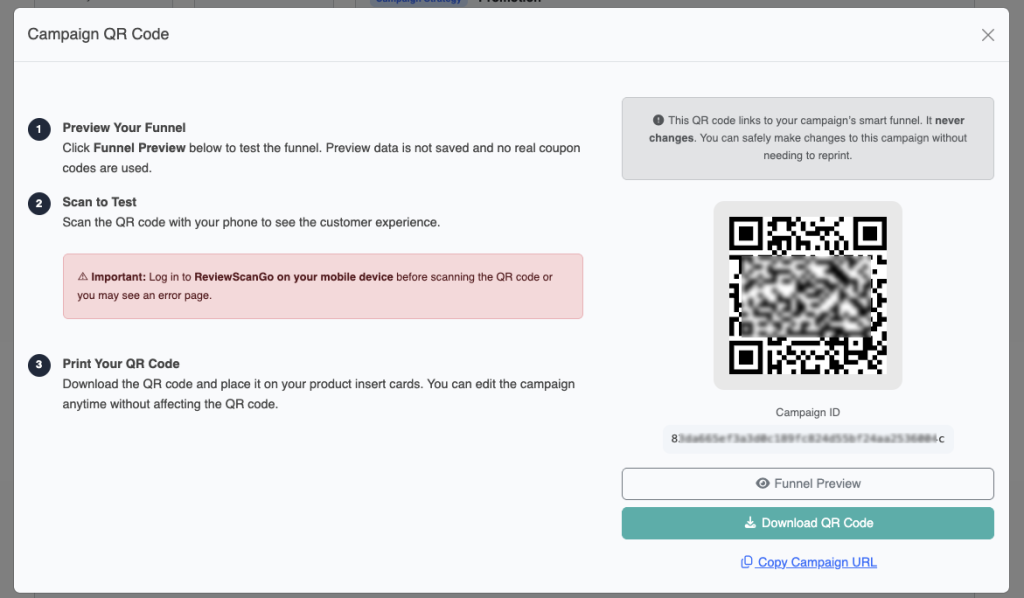Click the info icon in gray notice
1024x598 pixels.
[658, 119]
